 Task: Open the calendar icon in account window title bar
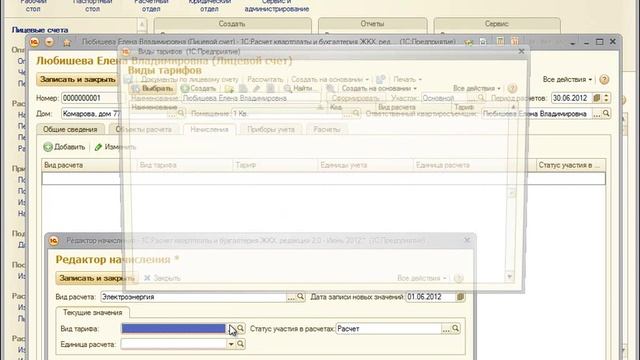[515, 41]
